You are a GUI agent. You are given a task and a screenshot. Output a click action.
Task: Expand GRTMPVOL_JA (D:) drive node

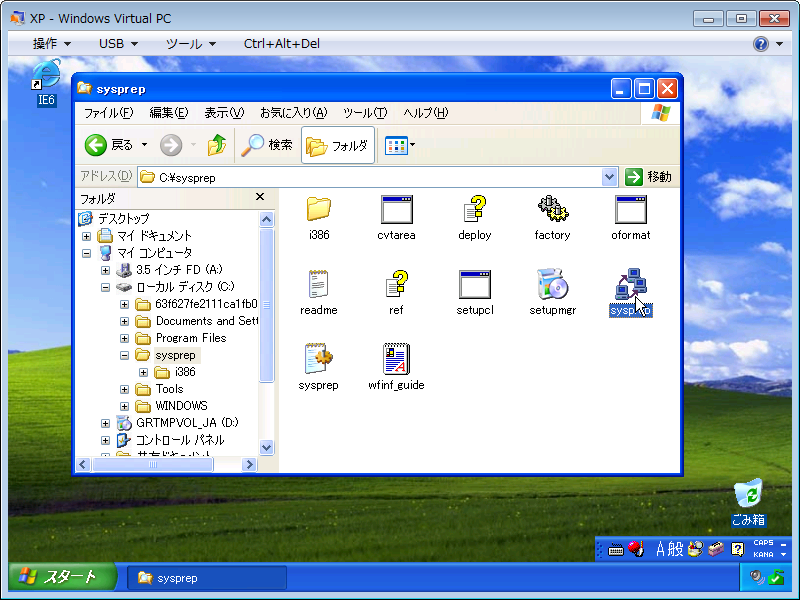tap(105, 423)
